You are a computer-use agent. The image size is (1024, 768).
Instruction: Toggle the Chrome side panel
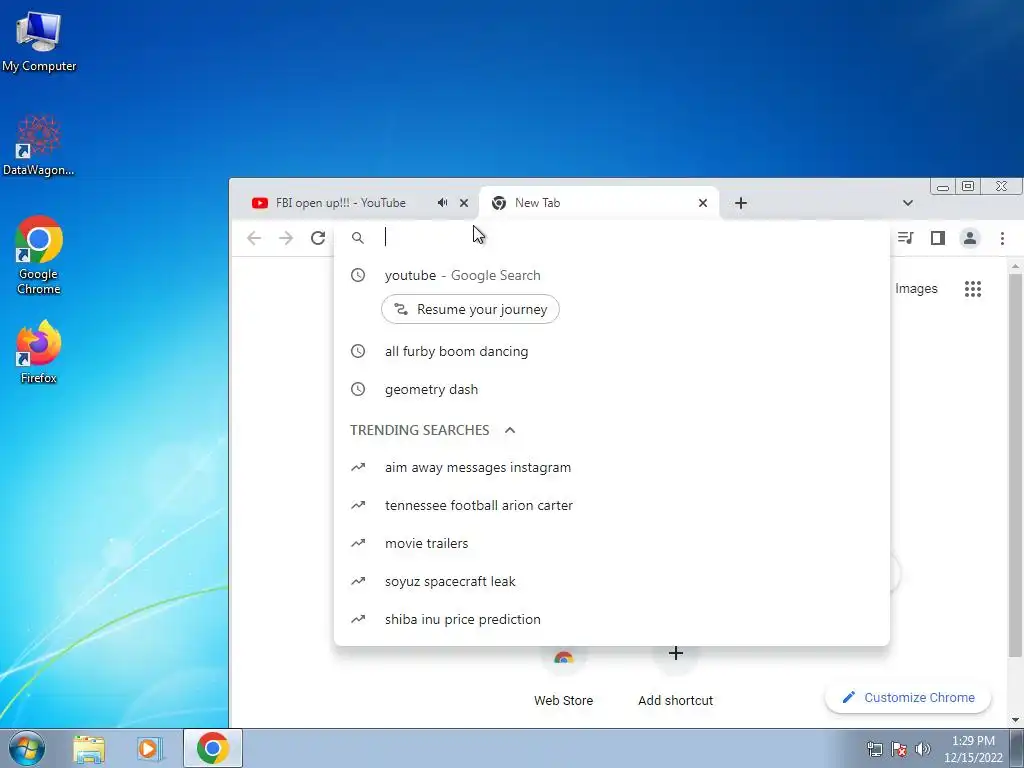[x=938, y=238]
